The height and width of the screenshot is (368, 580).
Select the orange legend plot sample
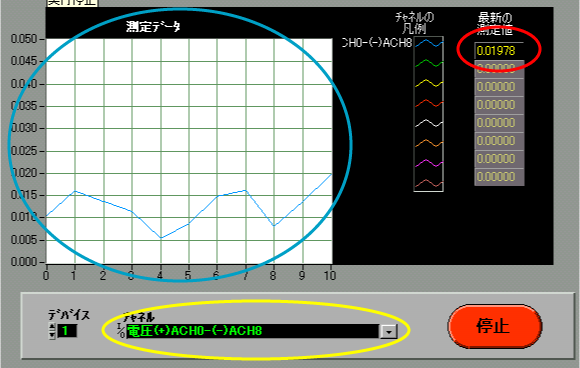[428, 143]
